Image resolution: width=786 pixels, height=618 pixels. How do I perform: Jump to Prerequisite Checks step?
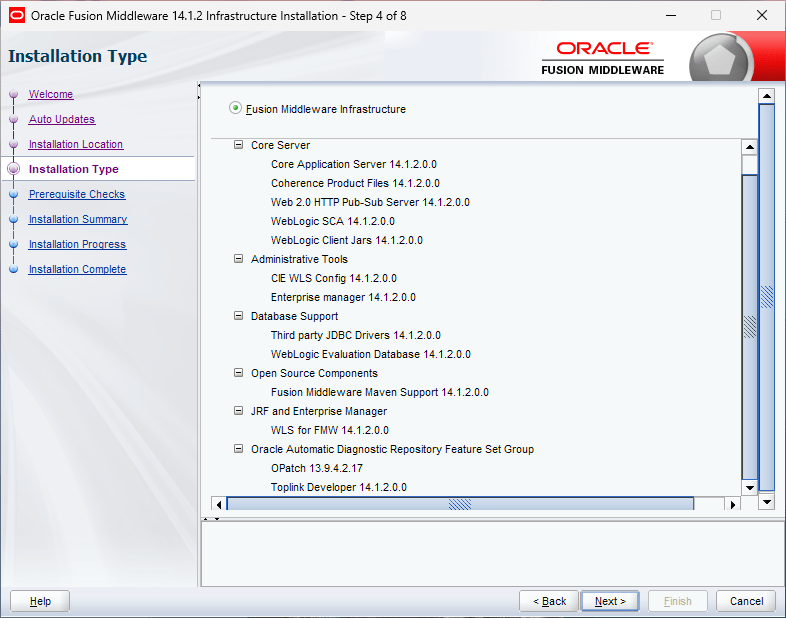(x=77, y=194)
